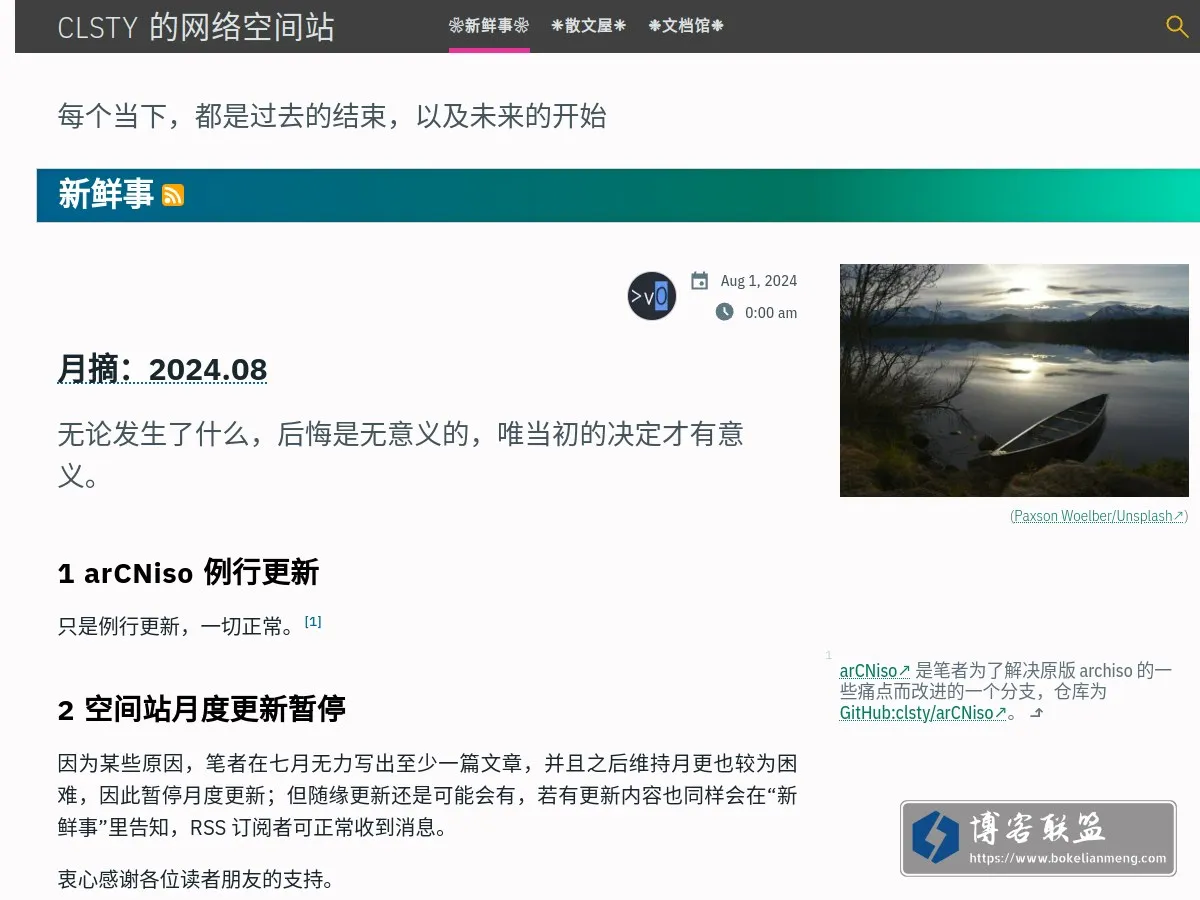This screenshot has height=900, width=1200.
Task: Click the 新鲜事 section heading
Action: click(106, 194)
